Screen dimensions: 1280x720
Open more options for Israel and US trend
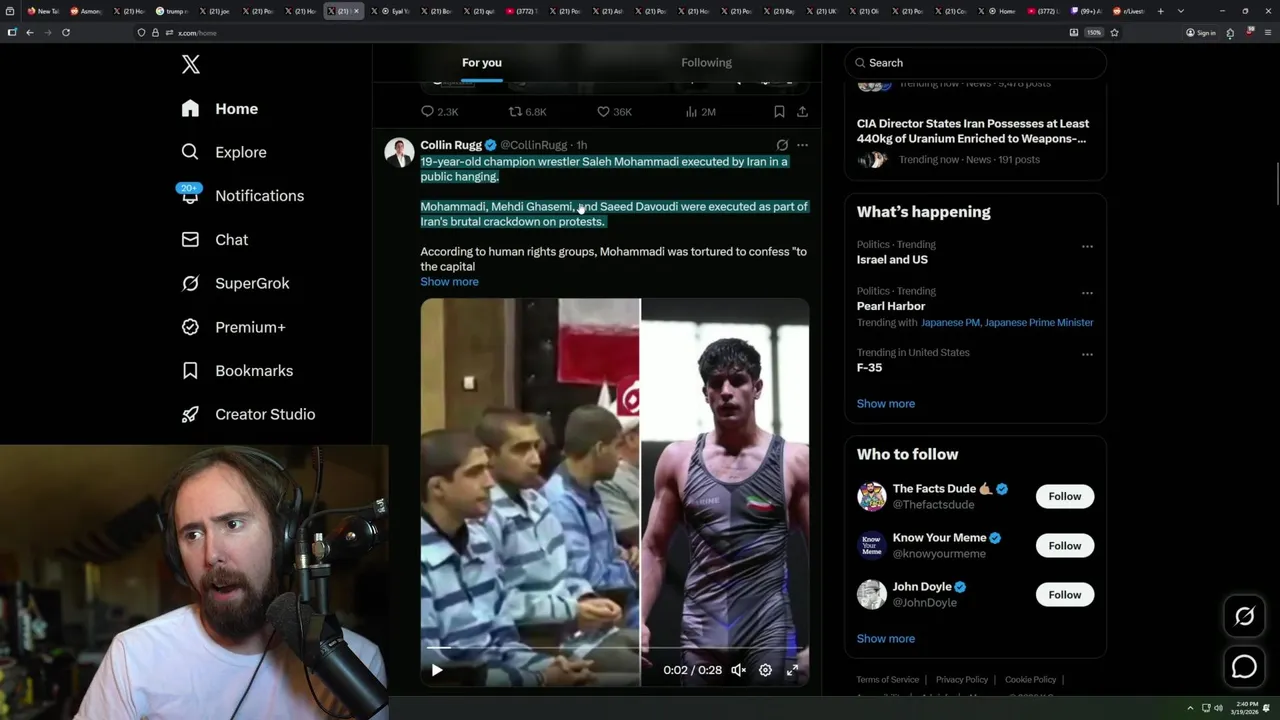point(1087,246)
